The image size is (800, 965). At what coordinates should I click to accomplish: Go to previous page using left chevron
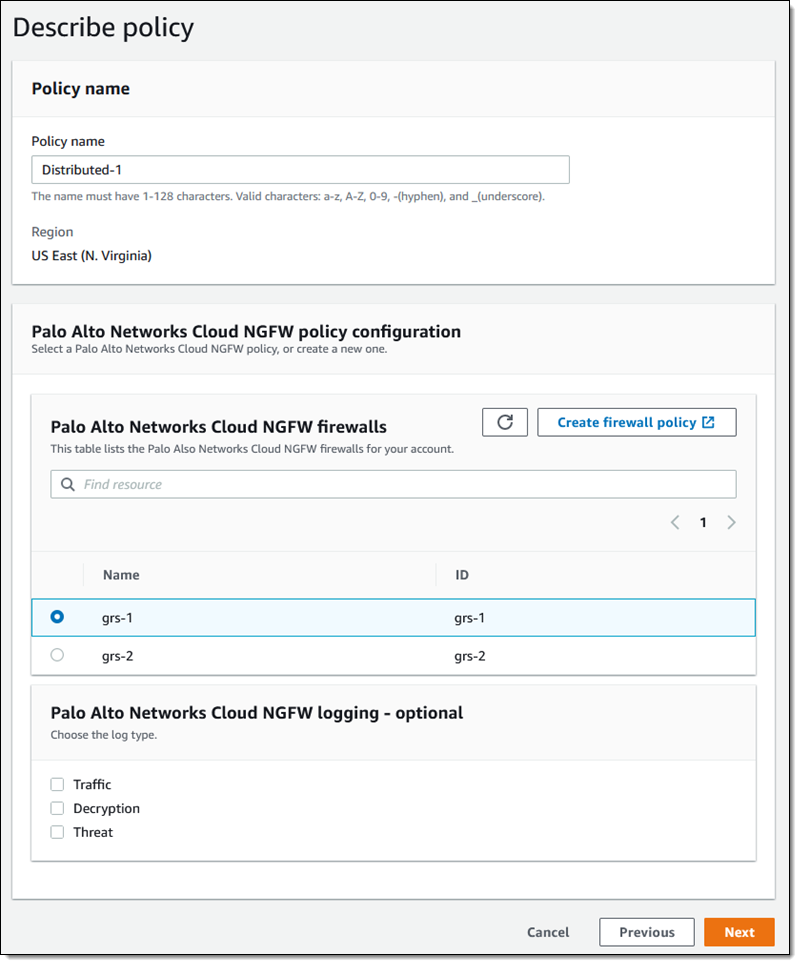675,522
